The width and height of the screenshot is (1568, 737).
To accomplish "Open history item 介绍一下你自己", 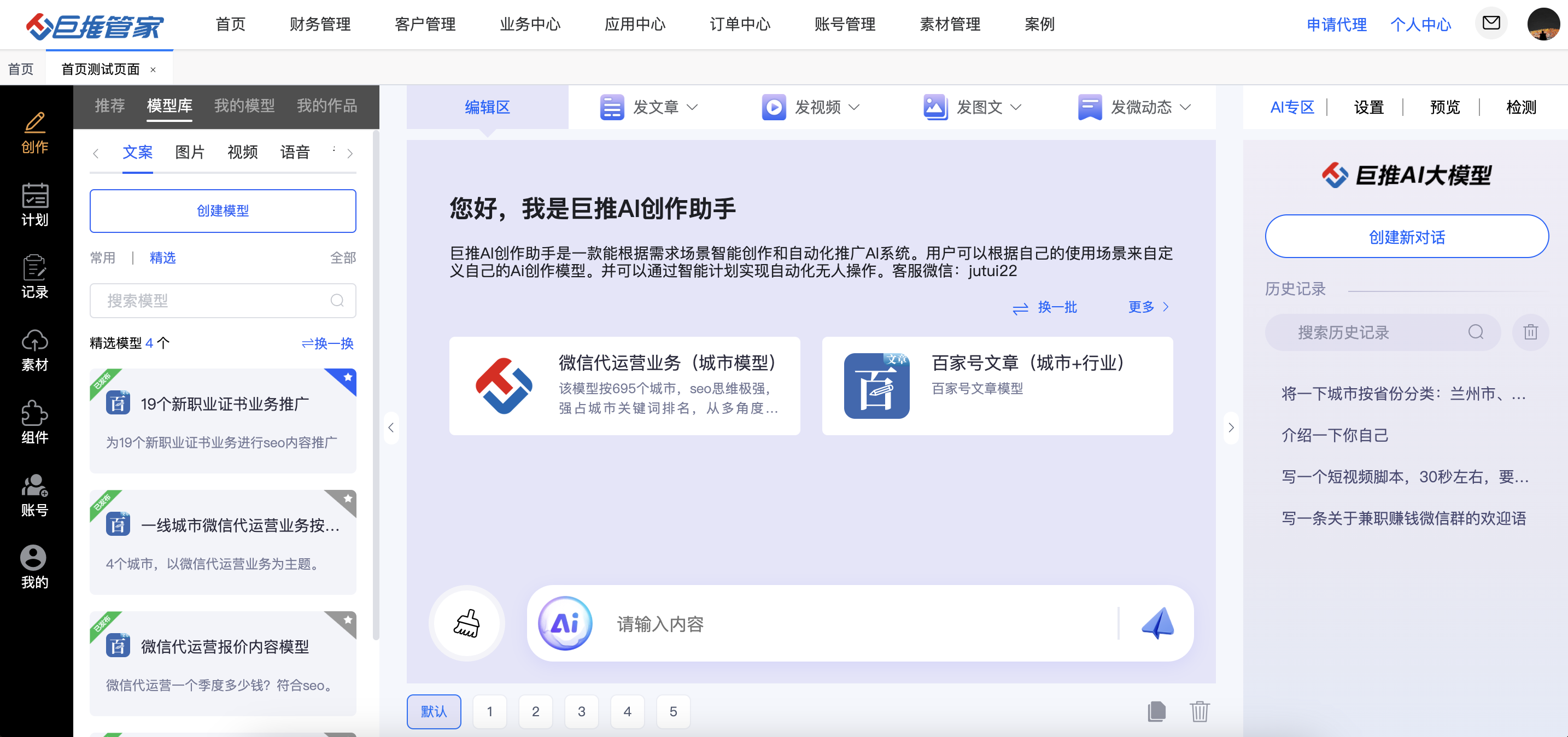I will click(x=1335, y=435).
